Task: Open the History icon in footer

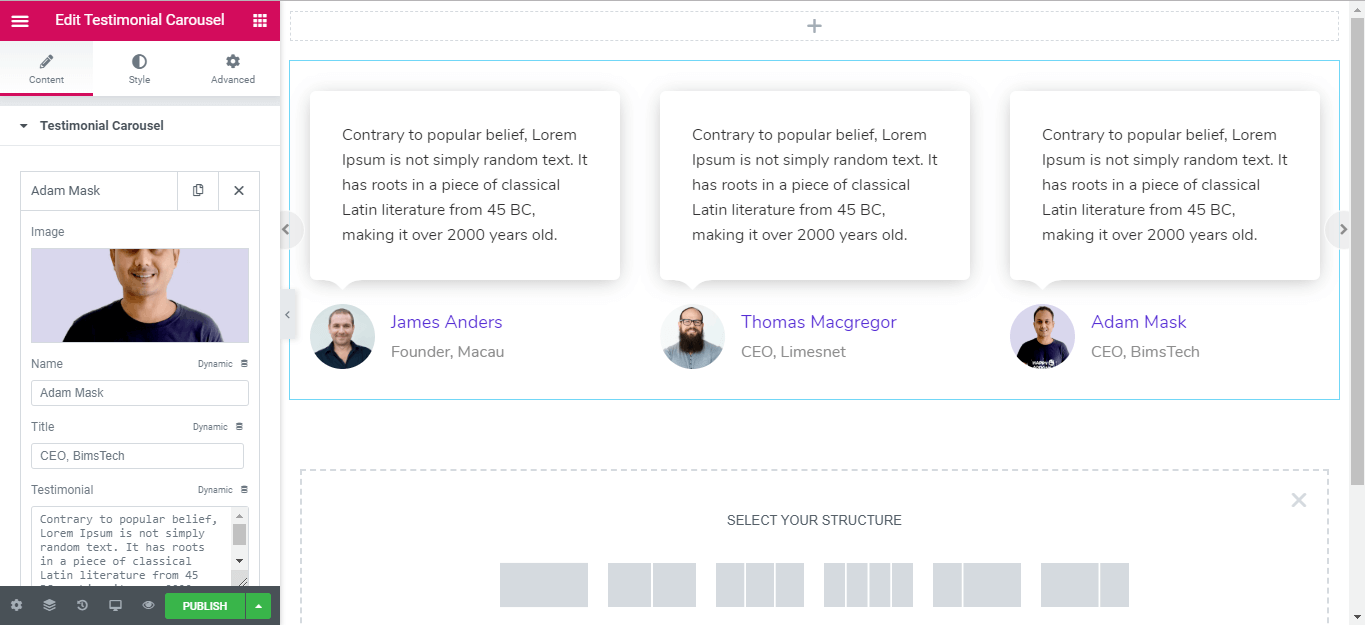Action: [82, 606]
